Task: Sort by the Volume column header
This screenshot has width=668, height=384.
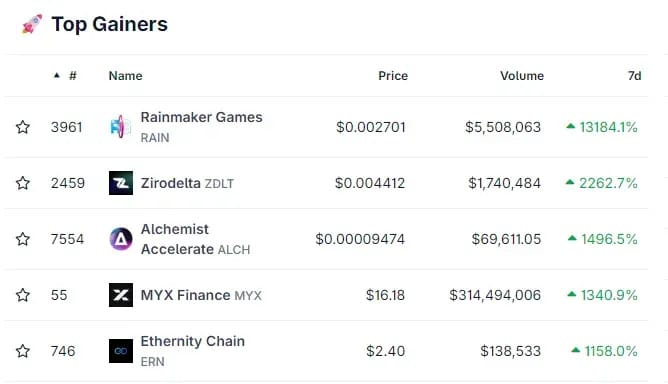Action: click(x=522, y=76)
